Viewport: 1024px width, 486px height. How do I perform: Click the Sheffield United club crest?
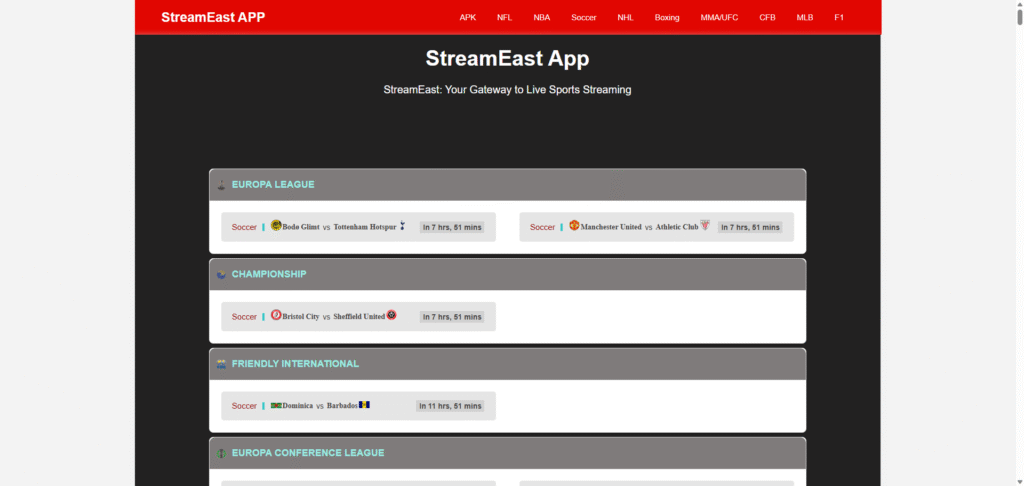click(391, 315)
